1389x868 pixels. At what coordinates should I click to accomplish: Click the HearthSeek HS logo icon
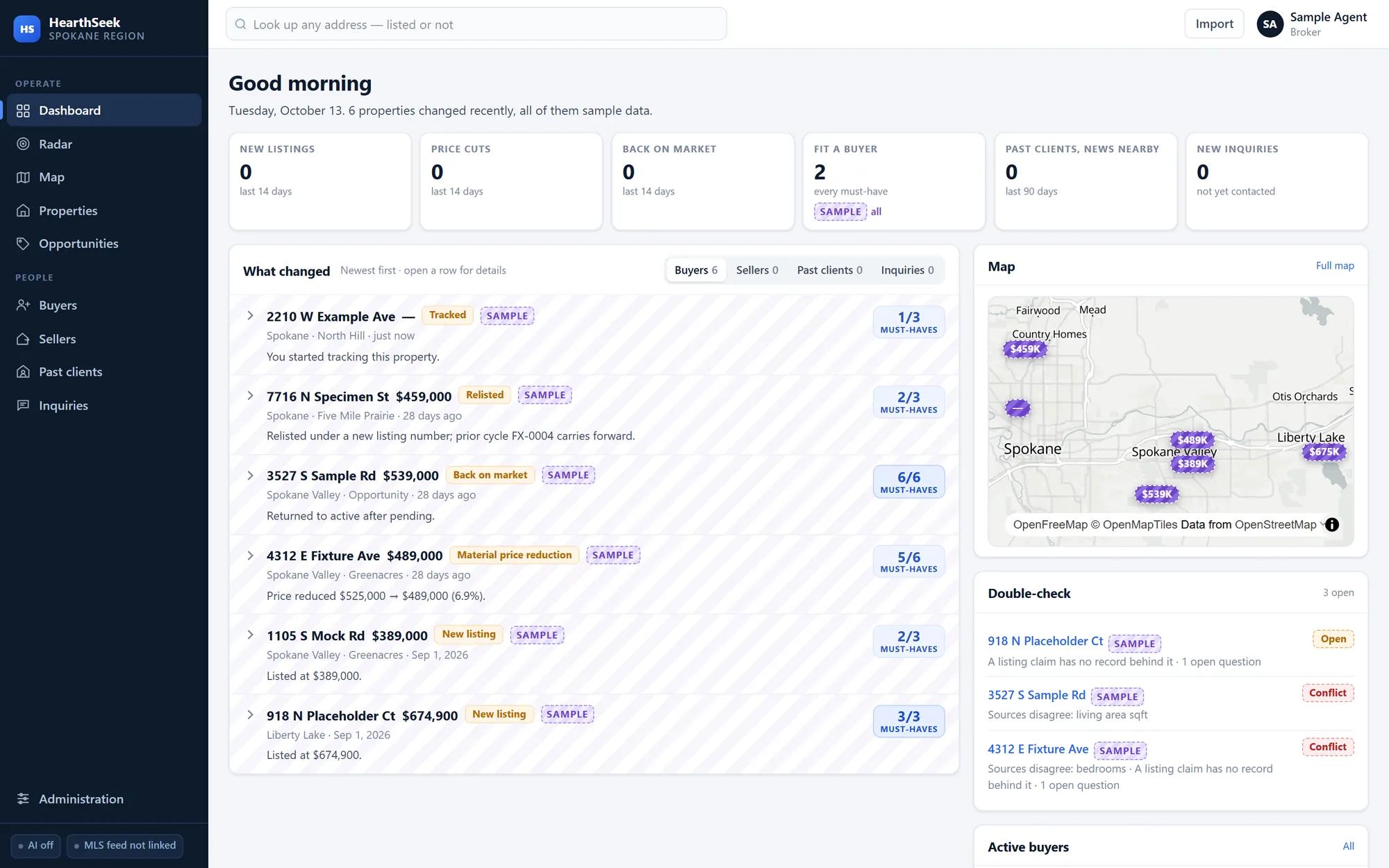click(27, 28)
